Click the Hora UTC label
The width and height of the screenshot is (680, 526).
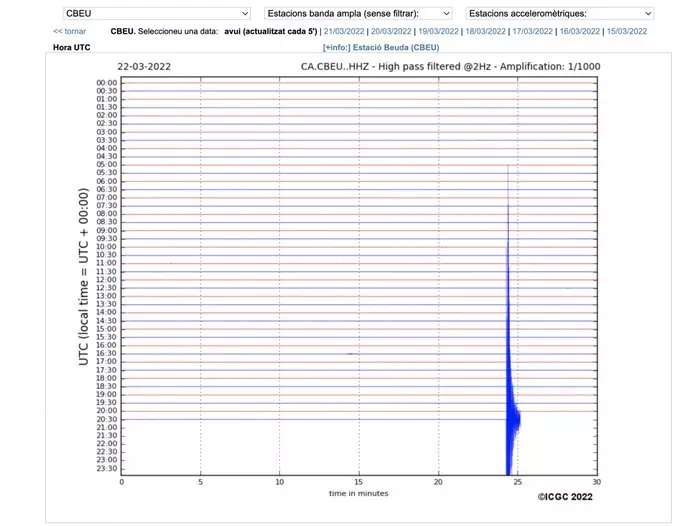coord(73,47)
